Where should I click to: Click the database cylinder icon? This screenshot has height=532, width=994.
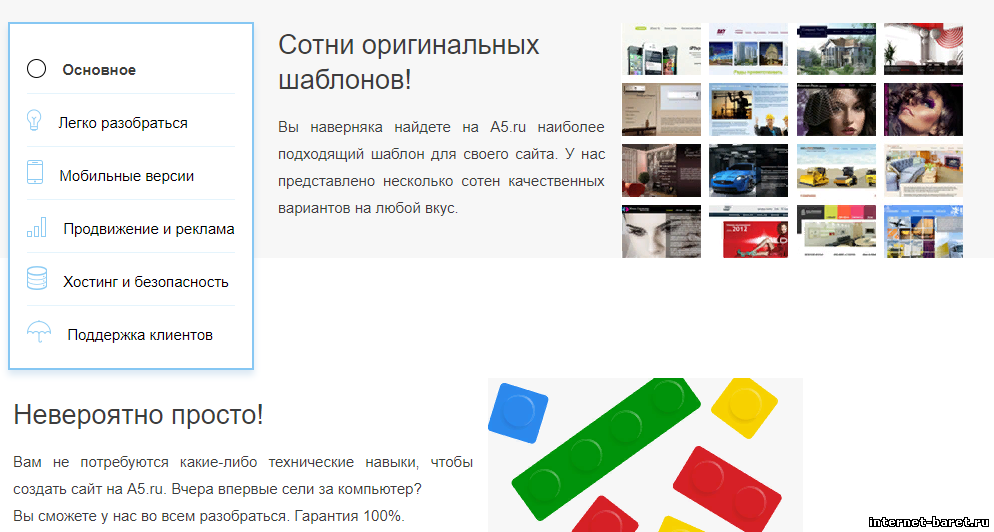click(37, 279)
